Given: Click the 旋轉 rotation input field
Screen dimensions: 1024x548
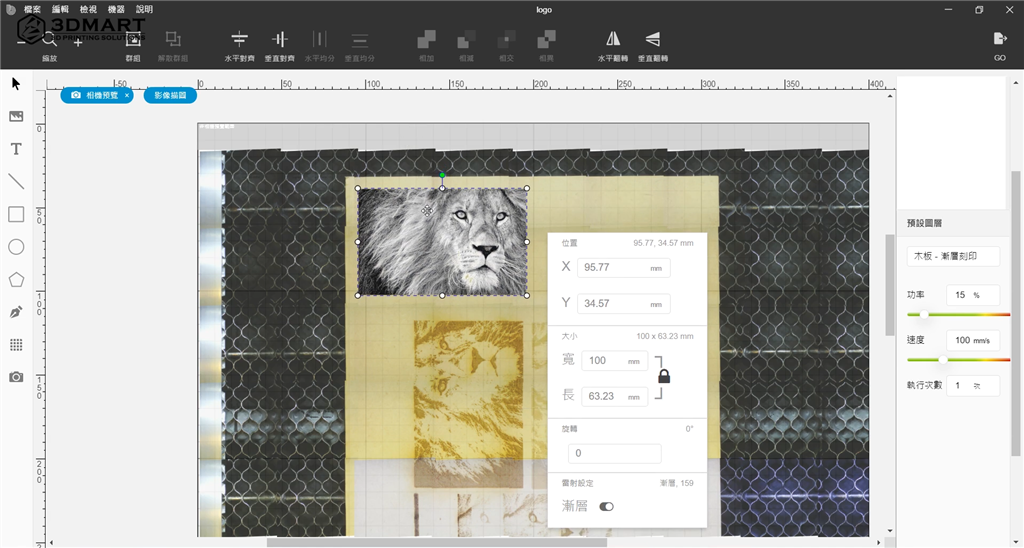Looking at the screenshot, I should (614, 453).
